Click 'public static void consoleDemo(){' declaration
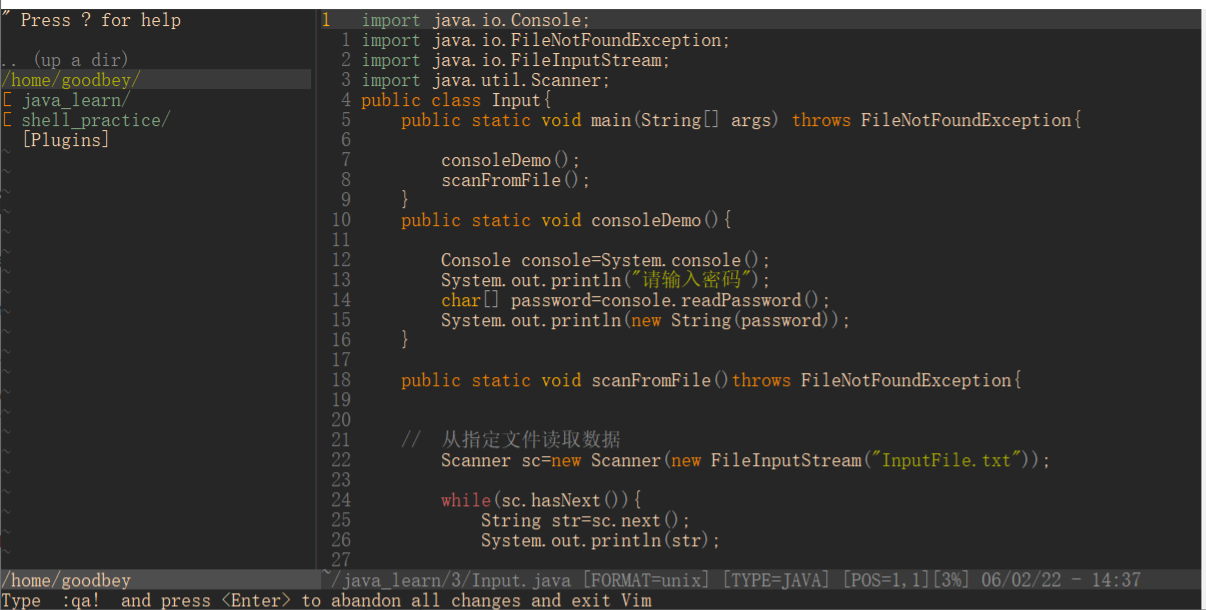Viewport: 1206px width, 610px height. 567,220
